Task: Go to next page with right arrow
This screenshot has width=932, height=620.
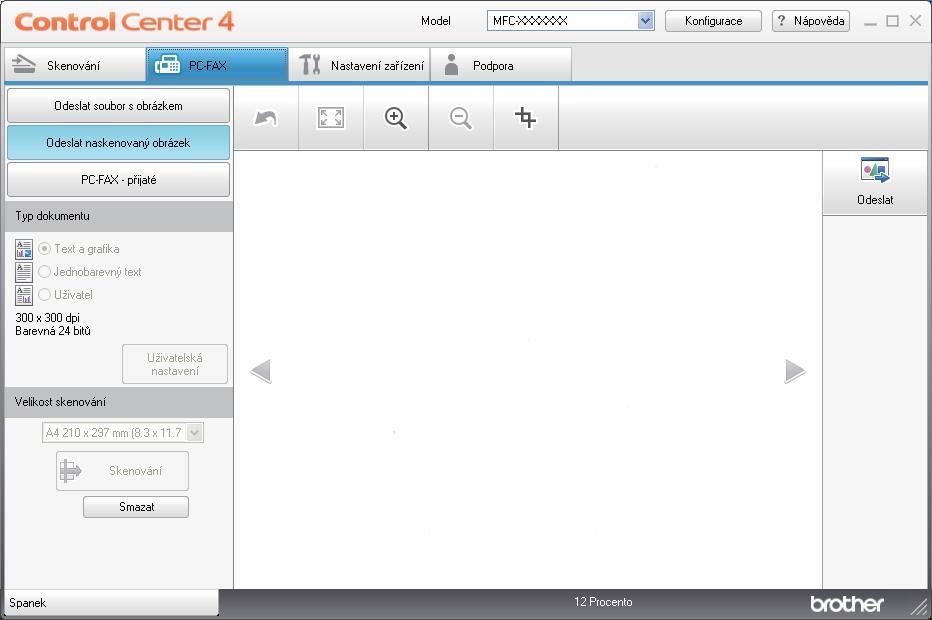Action: [795, 371]
